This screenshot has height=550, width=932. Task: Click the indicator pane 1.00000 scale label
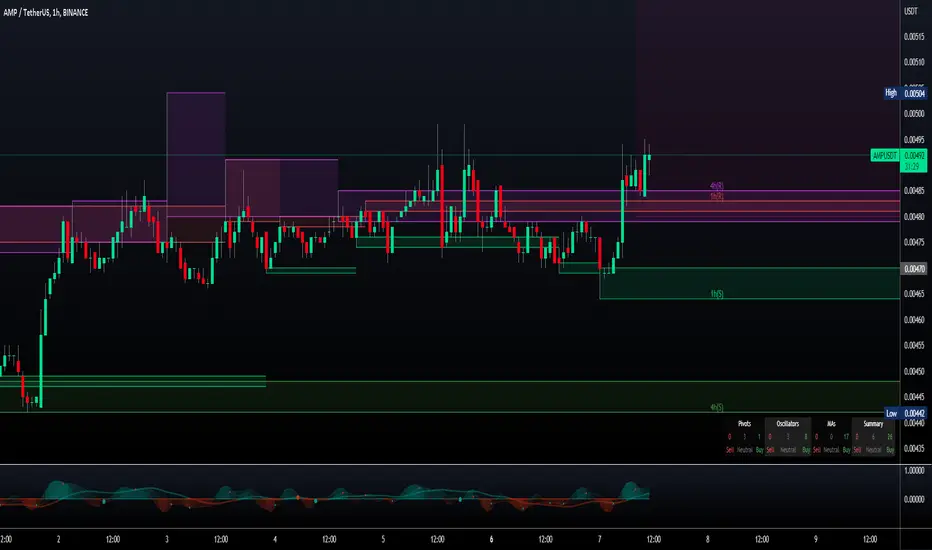pos(914,471)
